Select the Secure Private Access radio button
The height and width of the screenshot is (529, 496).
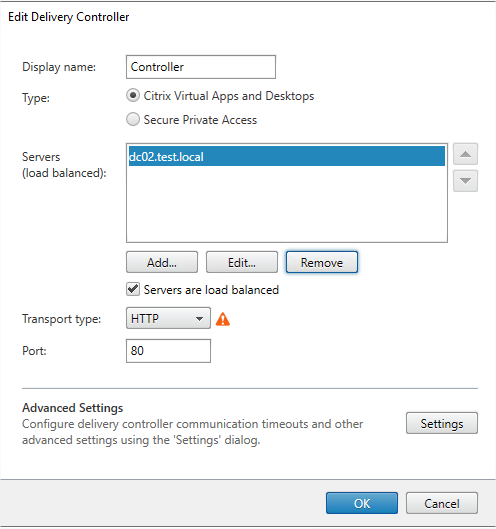(x=133, y=119)
